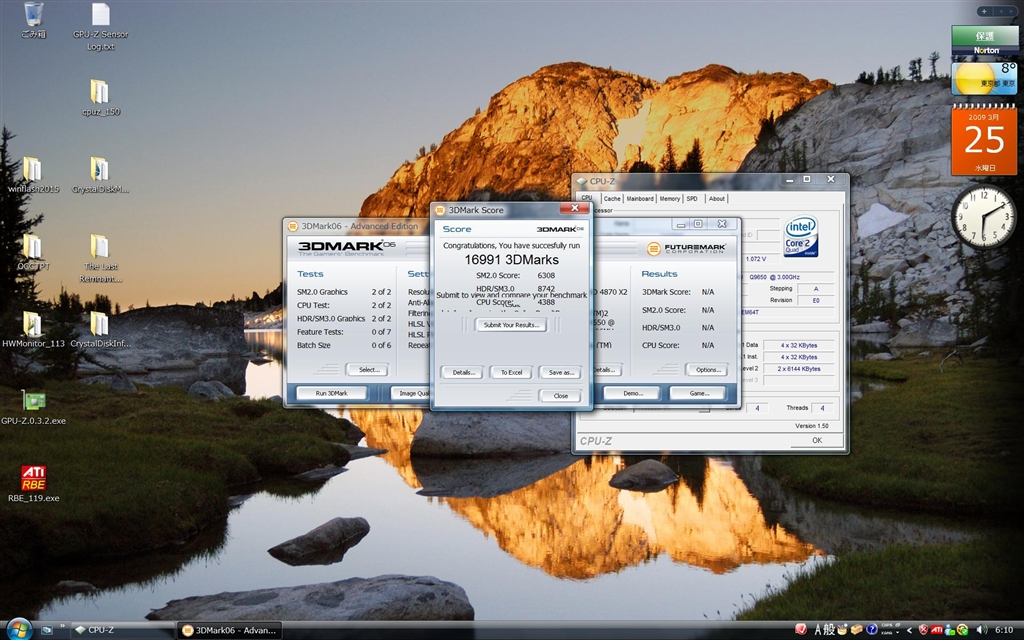Image resolution: width=1024 pixels, height=640 pixels.
Task: Open the Recycle Bin desktop icon
Action: pos(33,14)
